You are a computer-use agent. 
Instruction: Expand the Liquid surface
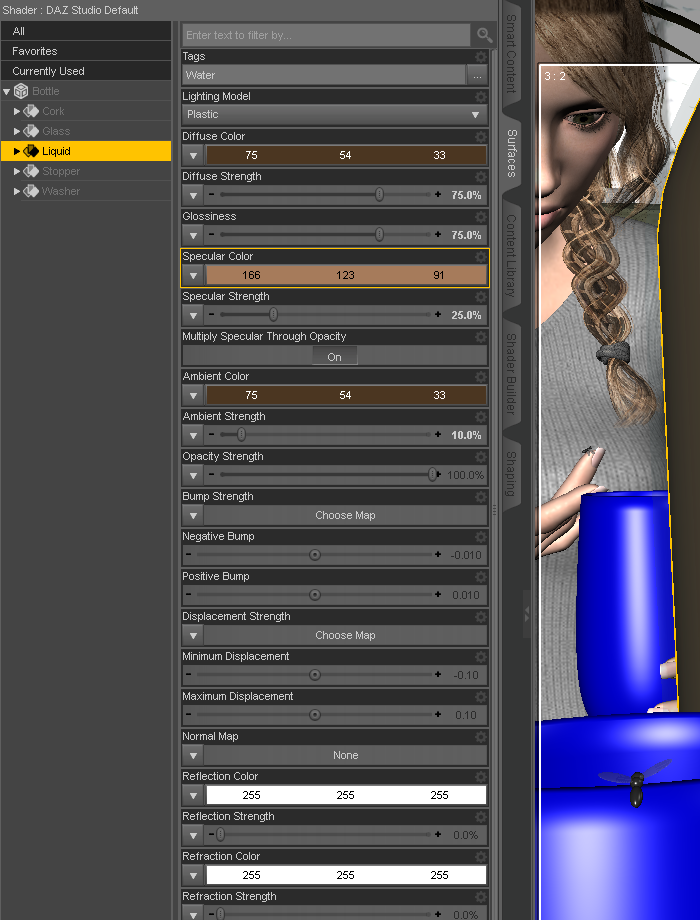[17, 151]
